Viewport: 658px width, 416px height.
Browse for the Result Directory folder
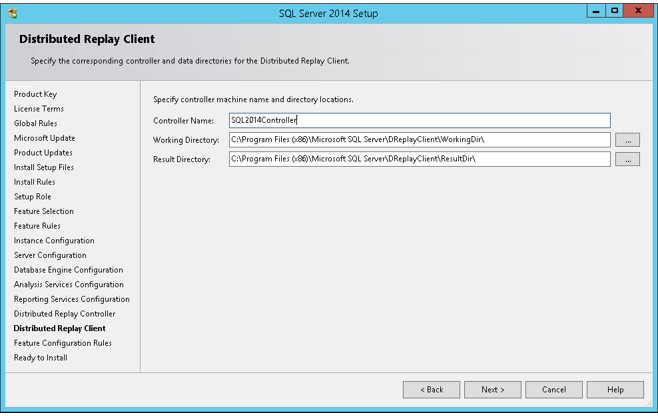[627, 159]
